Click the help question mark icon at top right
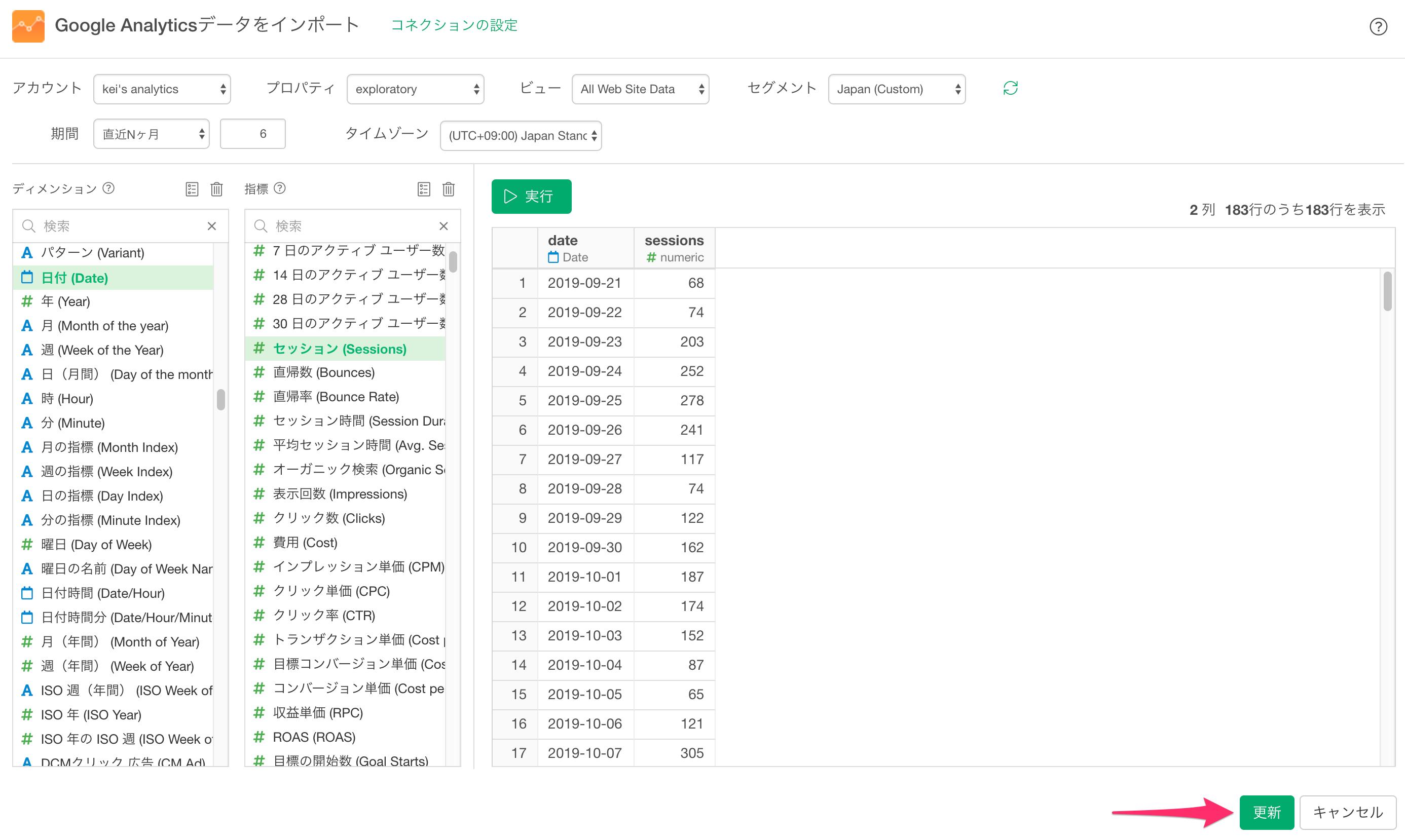Image resolution: width=1405 pixels, height=840 pixels. (x=1377, y=26)
